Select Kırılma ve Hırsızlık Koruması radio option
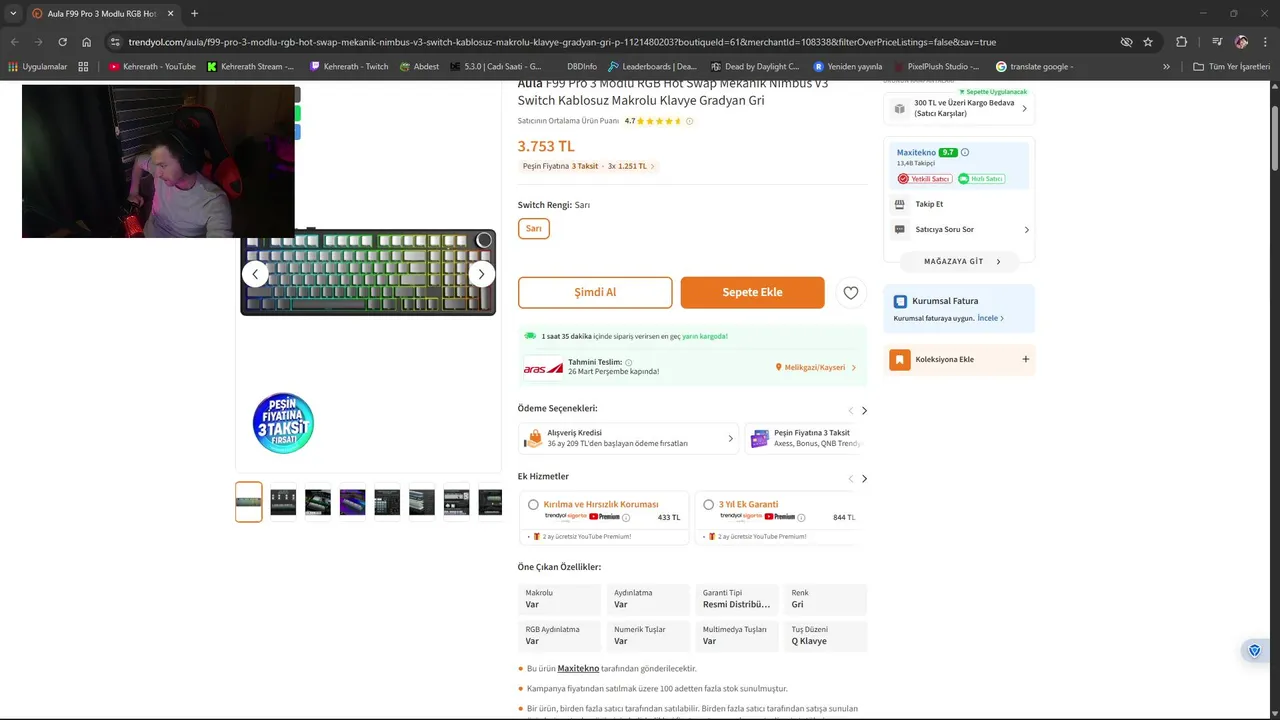The height and width of the screenshot is (720, 1280). point(533,505)
